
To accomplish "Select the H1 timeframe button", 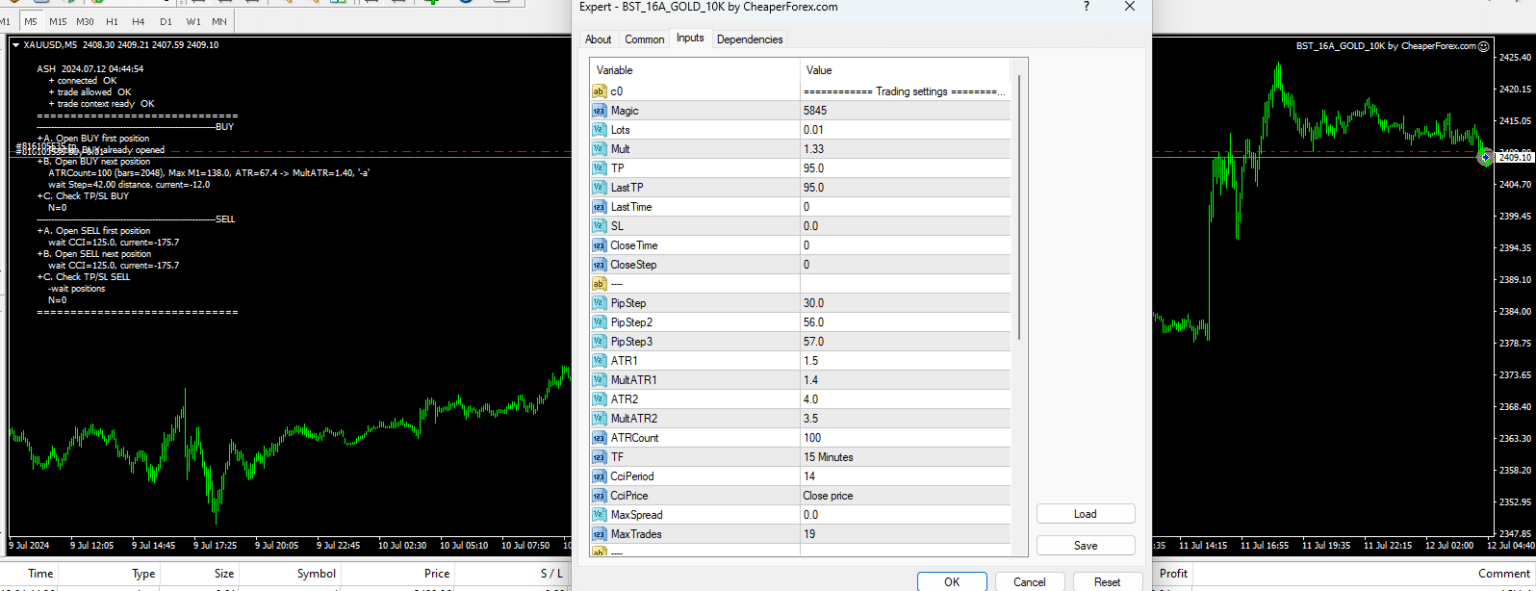I will coord(111,22).
